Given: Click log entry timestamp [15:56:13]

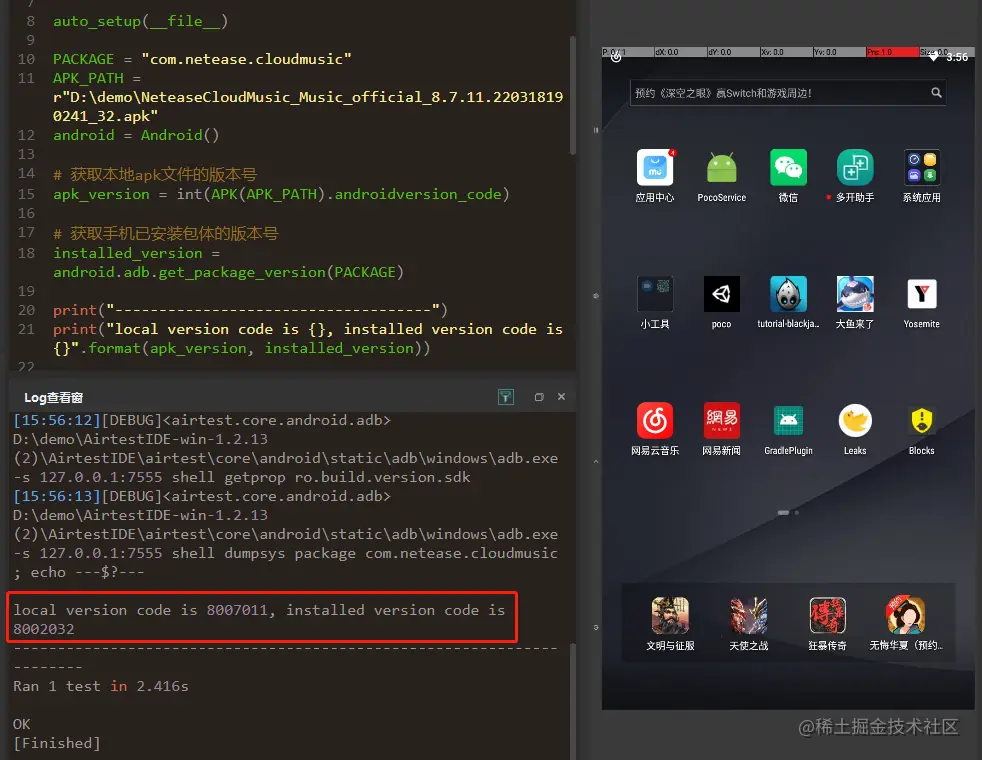Looking at the screenshot, I should (57, 496).
